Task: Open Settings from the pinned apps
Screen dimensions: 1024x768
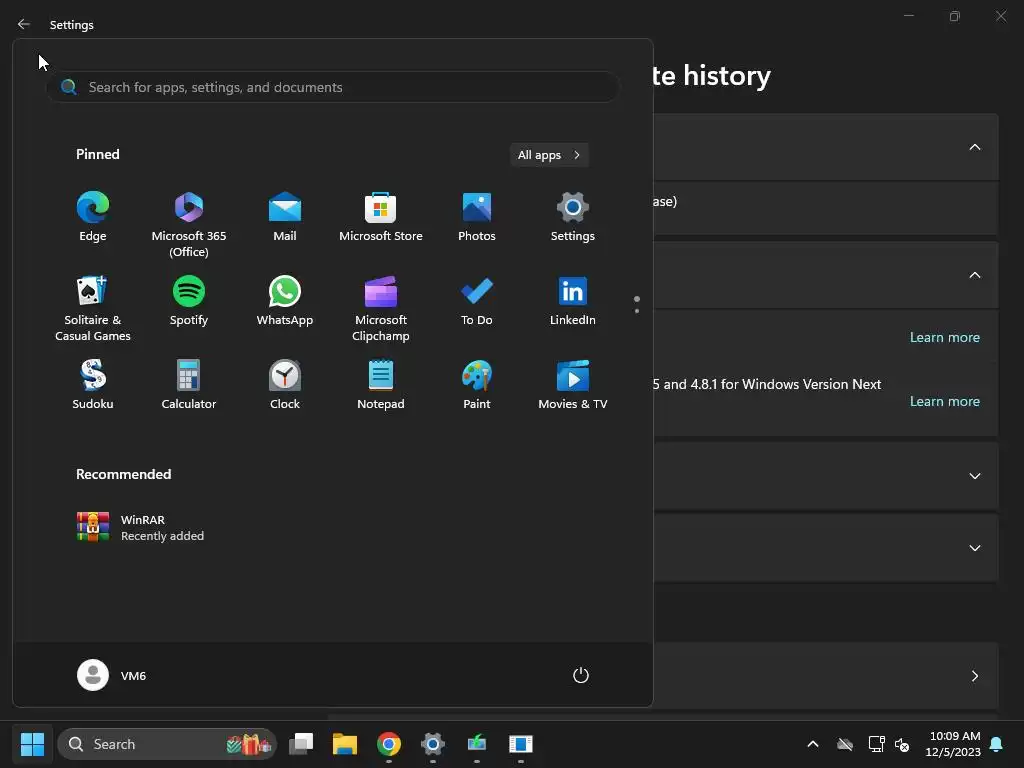Action: coord(573,217)
